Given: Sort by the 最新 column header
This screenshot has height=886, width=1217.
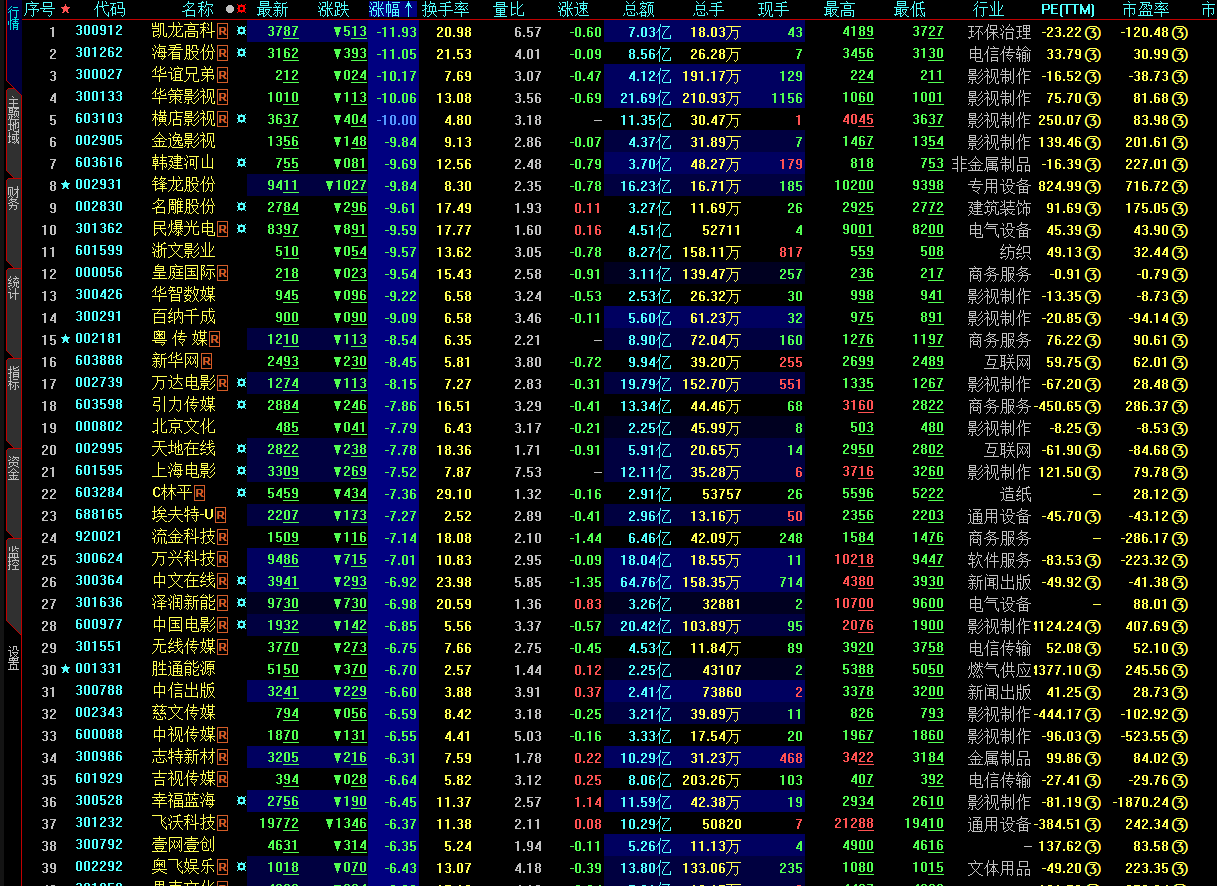Looking at the screenshot, I should [x=272, y=9].
